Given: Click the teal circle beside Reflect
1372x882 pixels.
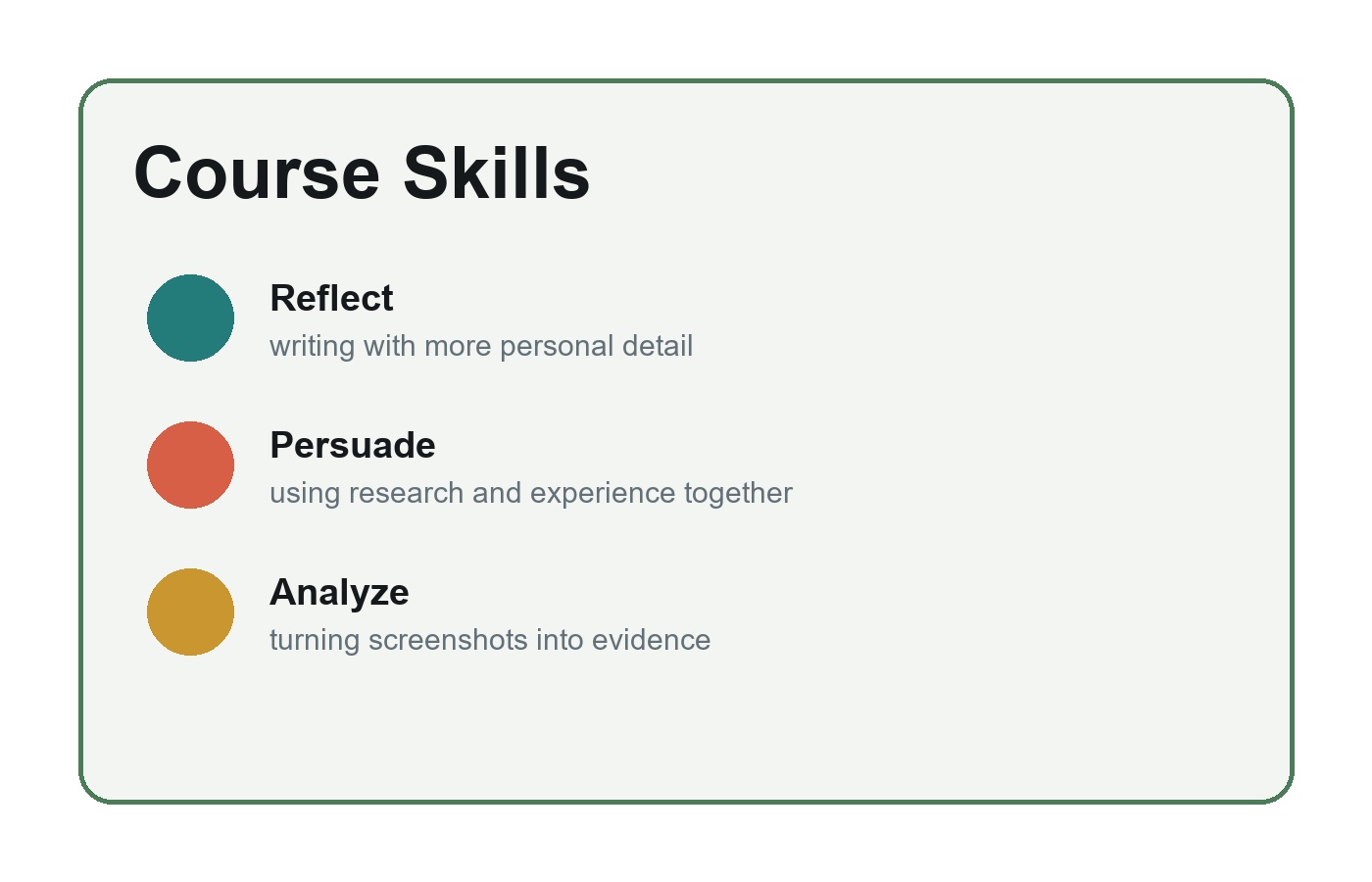Looking at the screenshot, I should 190,318.
